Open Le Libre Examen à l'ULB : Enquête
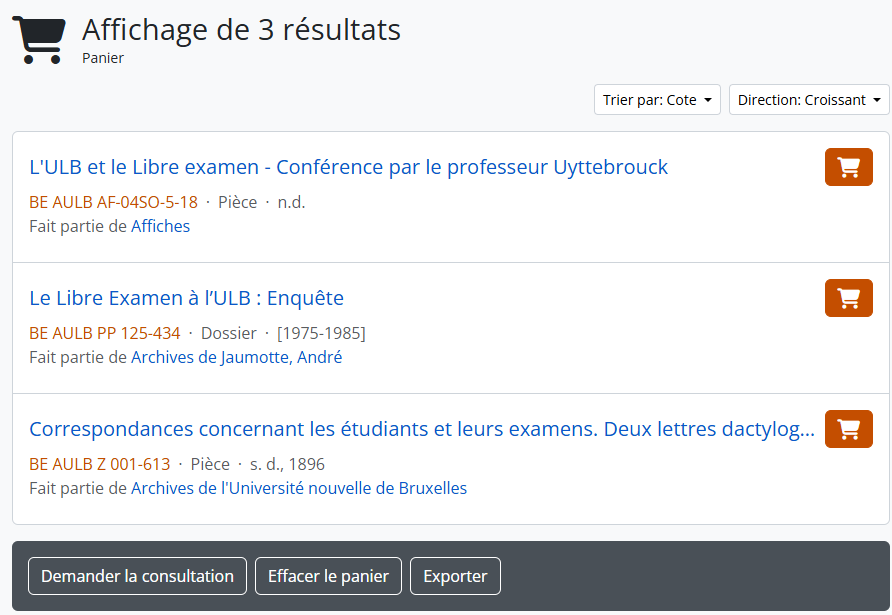The image size is (892, 615). tap(186, 298)
